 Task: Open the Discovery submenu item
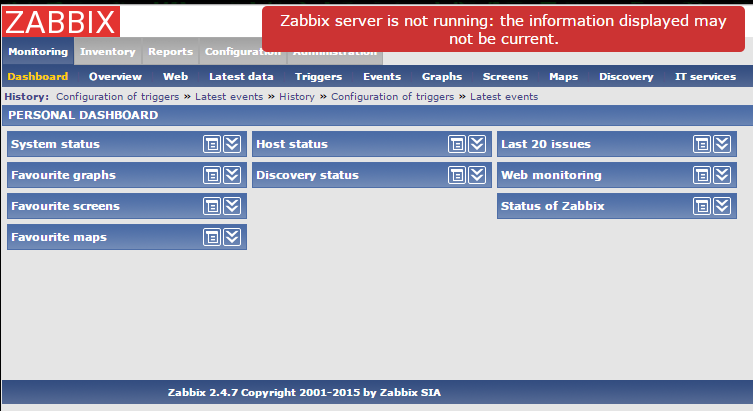point(626,76)
